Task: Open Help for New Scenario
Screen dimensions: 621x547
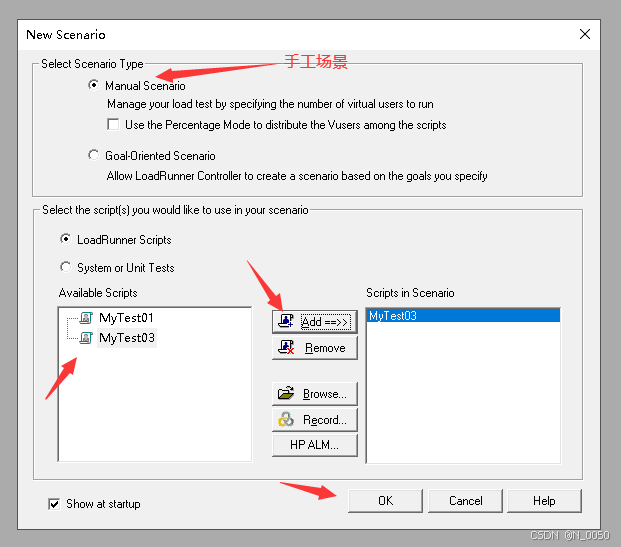Action: (x=544, y=501)
